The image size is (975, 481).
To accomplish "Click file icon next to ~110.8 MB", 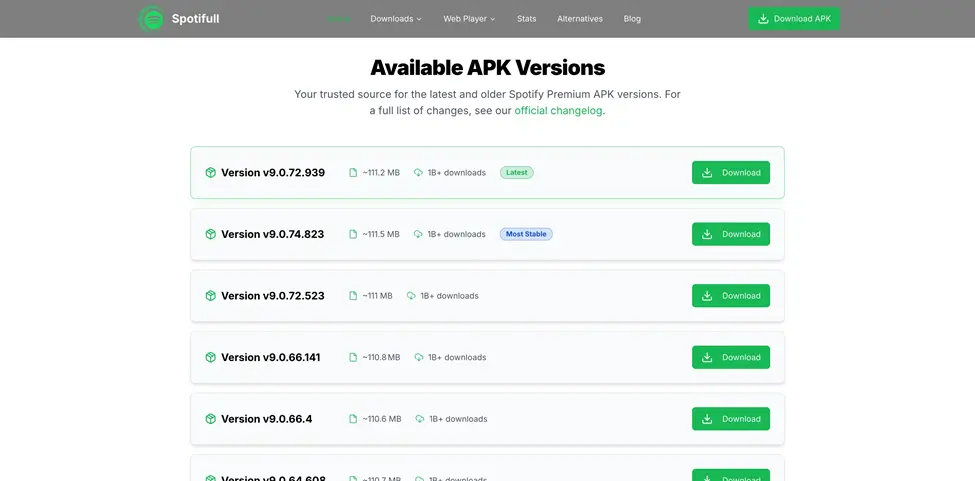I will 353,357.
